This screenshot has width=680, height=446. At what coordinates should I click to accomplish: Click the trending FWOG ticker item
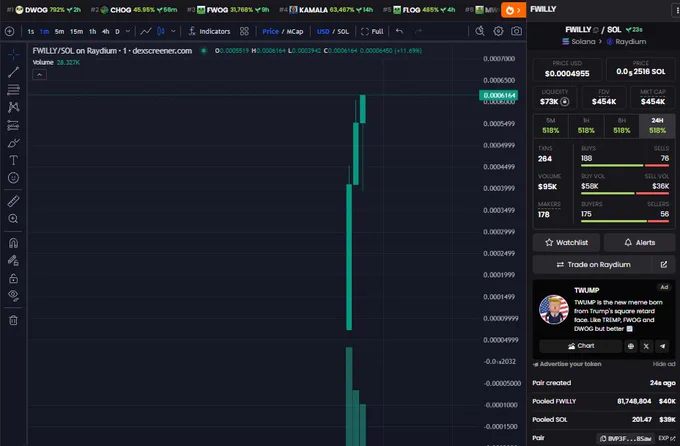[228, 10]
